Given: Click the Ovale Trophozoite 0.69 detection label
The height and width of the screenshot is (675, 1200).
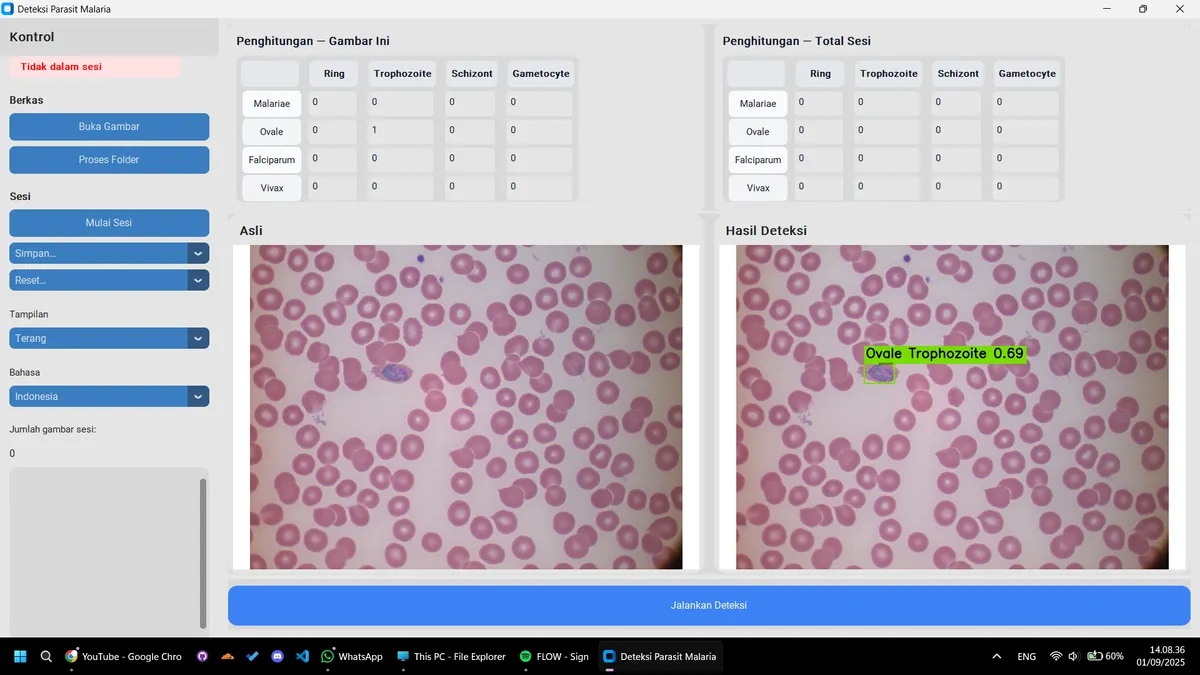Looking at the screenshot, I should coord(945,354).
